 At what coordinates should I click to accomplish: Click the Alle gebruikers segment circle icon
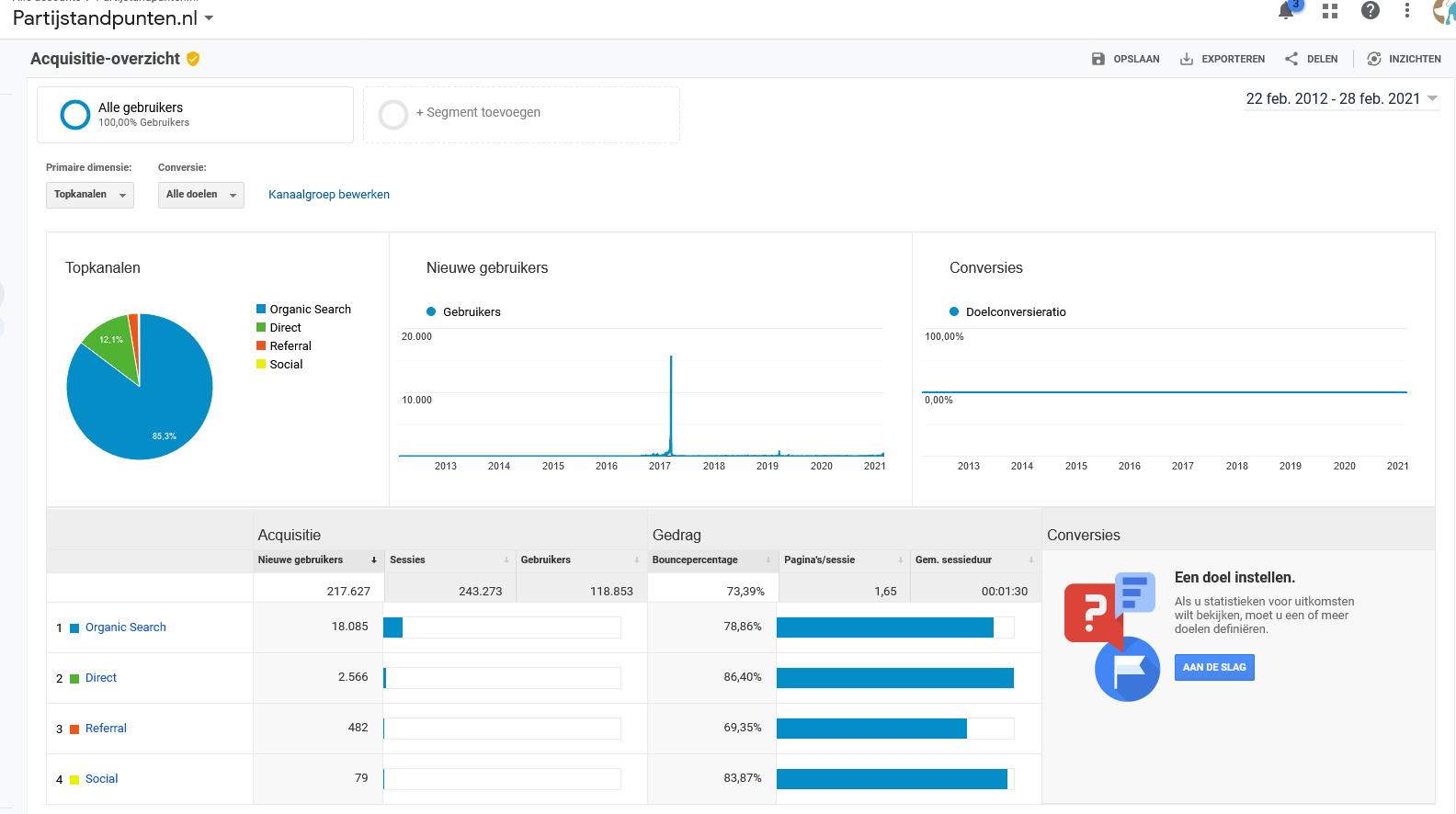tap(75, 115)
